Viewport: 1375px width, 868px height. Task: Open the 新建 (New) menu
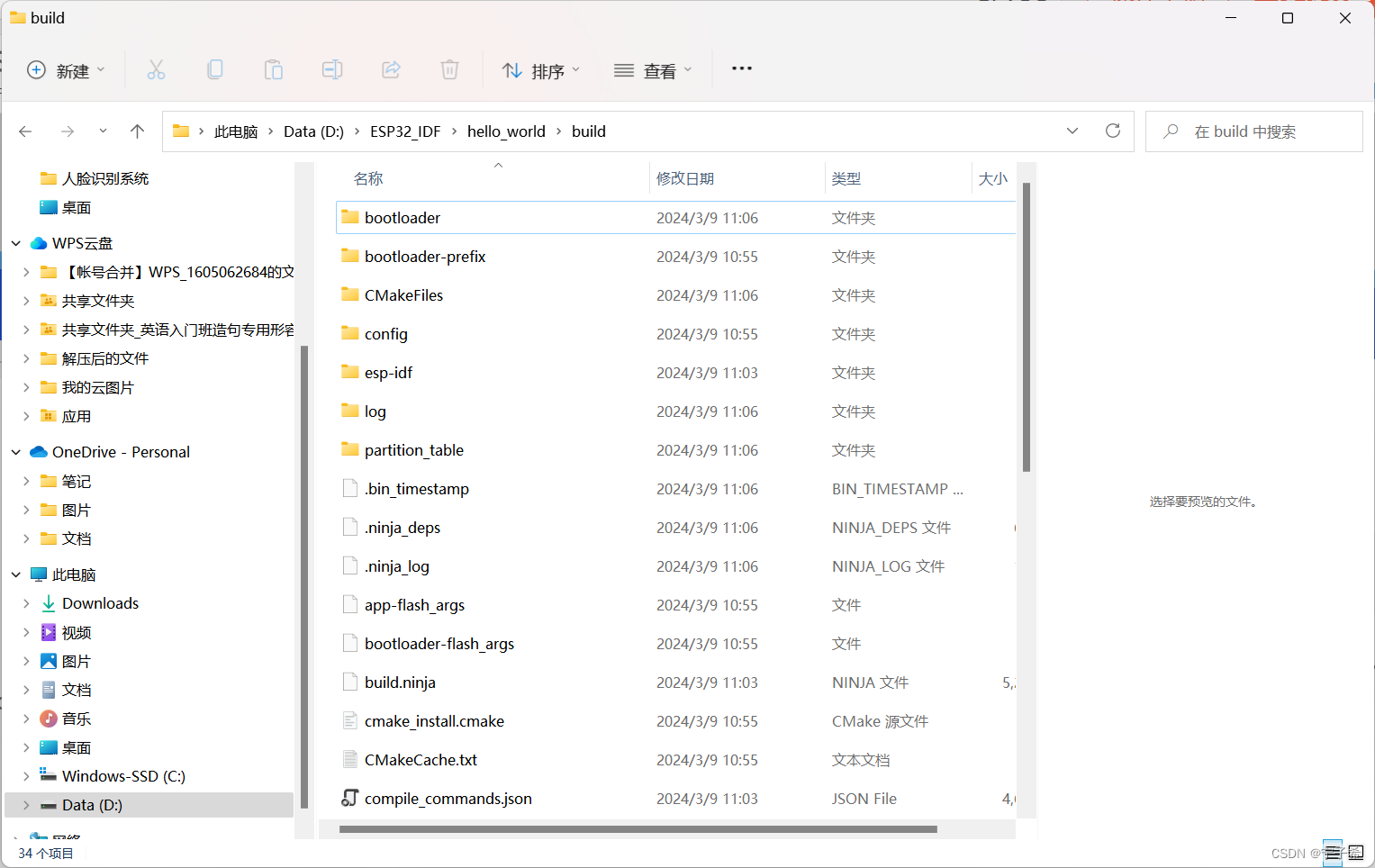click(67, 70)
